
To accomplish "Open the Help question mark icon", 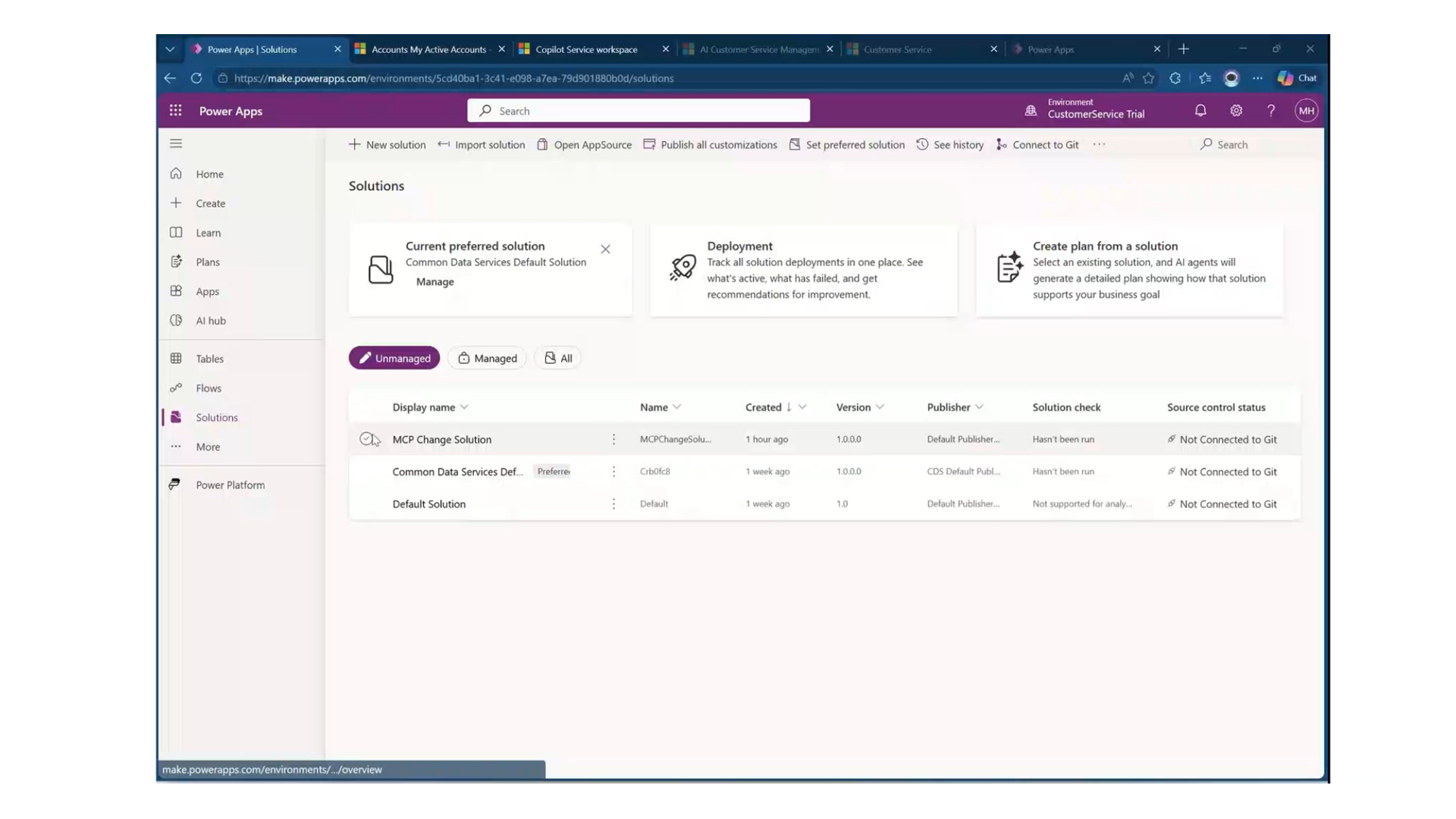I will click(1271, 111).
